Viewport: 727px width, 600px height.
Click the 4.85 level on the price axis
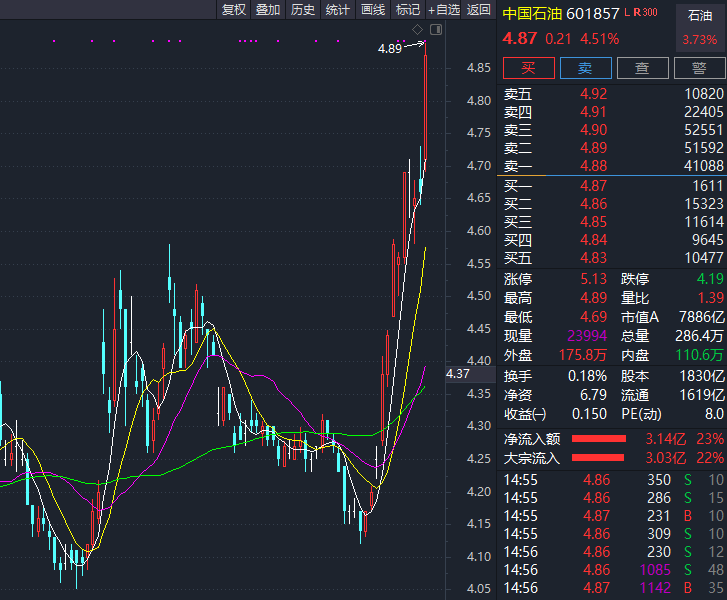click(x=478, y=68)
